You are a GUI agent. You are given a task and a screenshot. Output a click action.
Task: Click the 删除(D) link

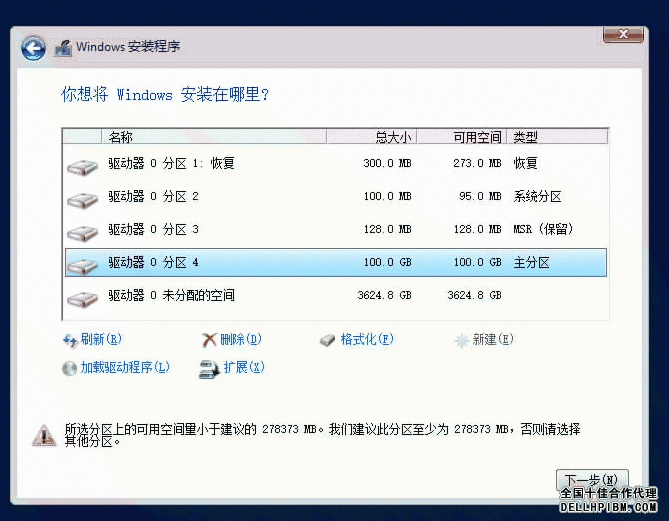(x=241, y=340)
